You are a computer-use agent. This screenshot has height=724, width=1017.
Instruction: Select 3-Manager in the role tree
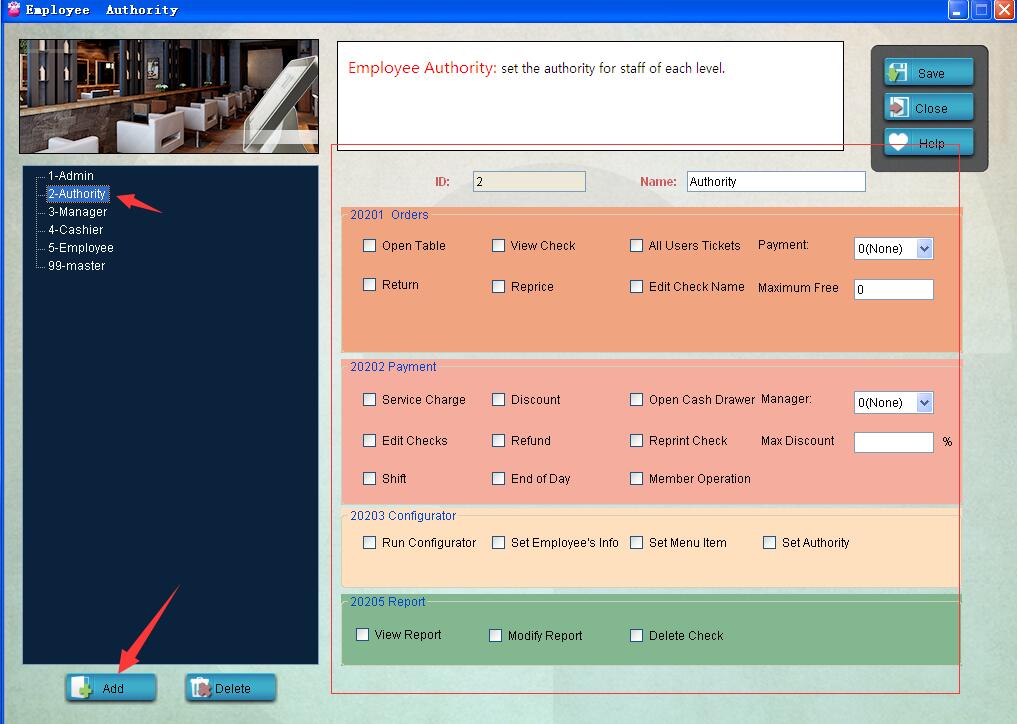point(77,211)
